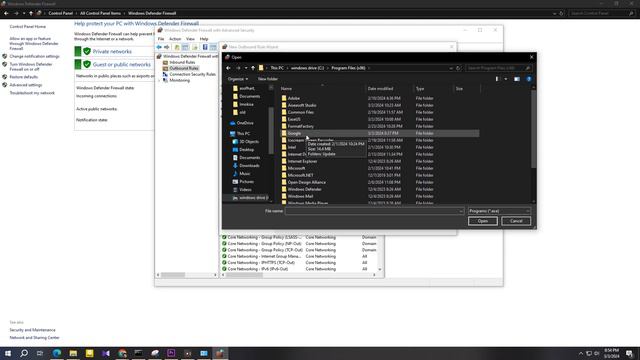
Task: Open the view options dropdown arrow
Action: [506, 79]
